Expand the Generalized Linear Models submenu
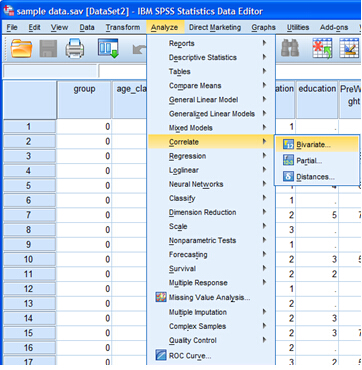Image resolution: width=362 pixels, height=370 pixels. tap(211, 114)
